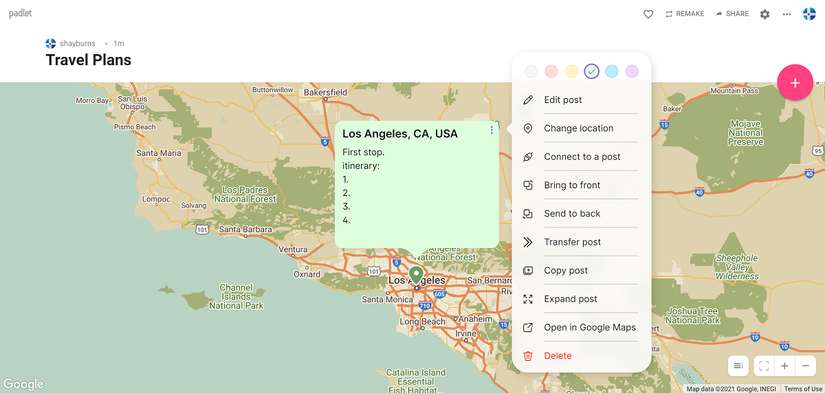Zoom out on the map

click(806, 366)
